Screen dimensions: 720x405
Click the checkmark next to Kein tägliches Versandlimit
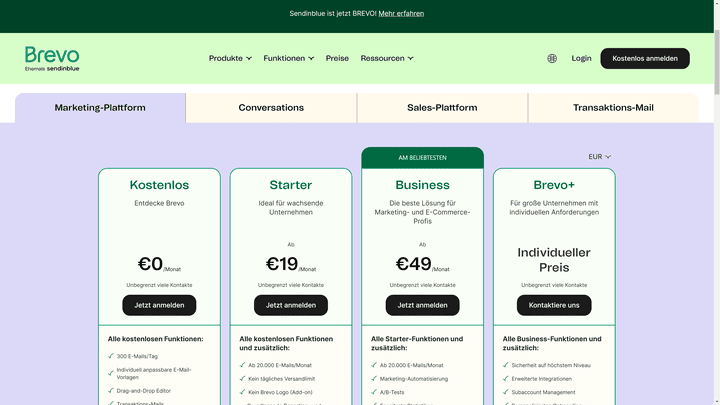click(242, 378)
